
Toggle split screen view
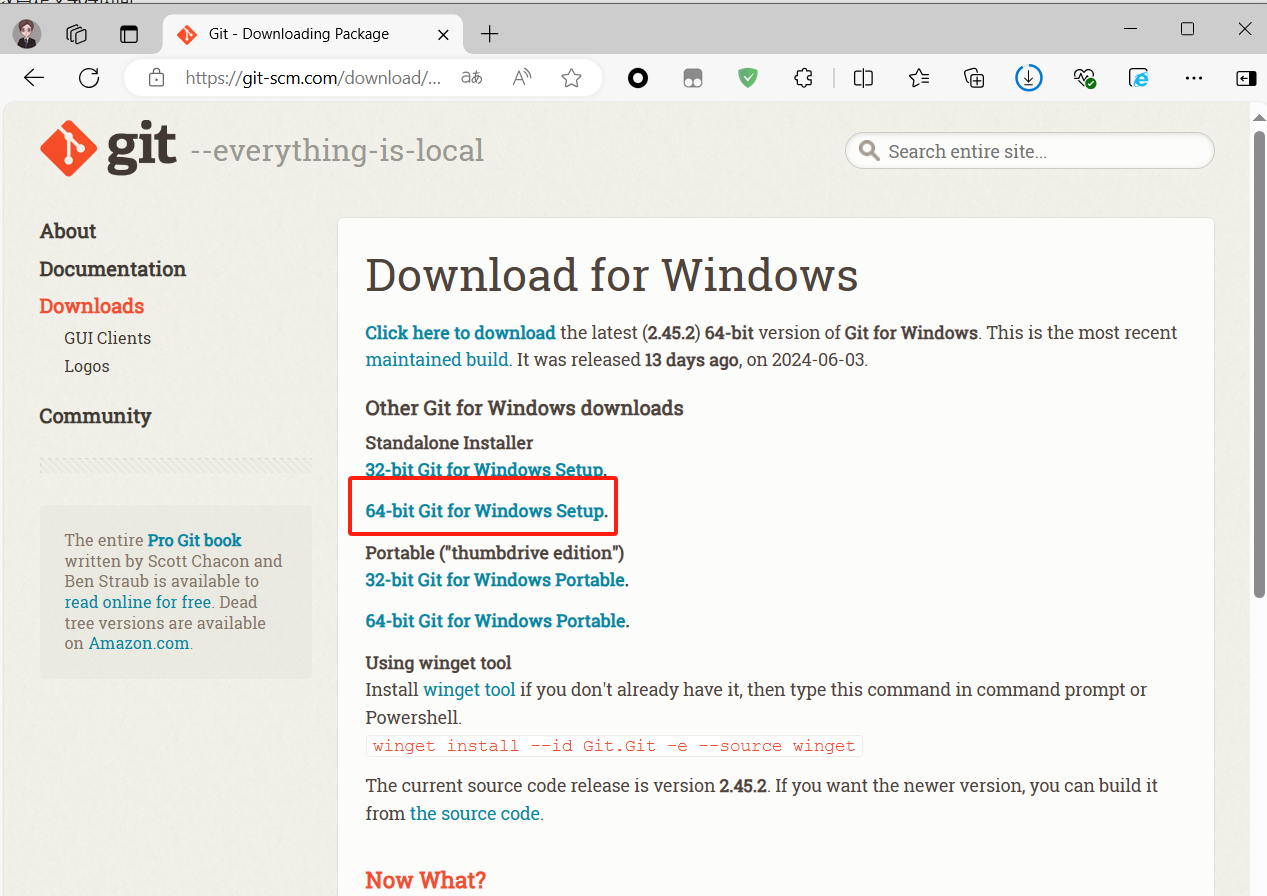pos(864,78)
